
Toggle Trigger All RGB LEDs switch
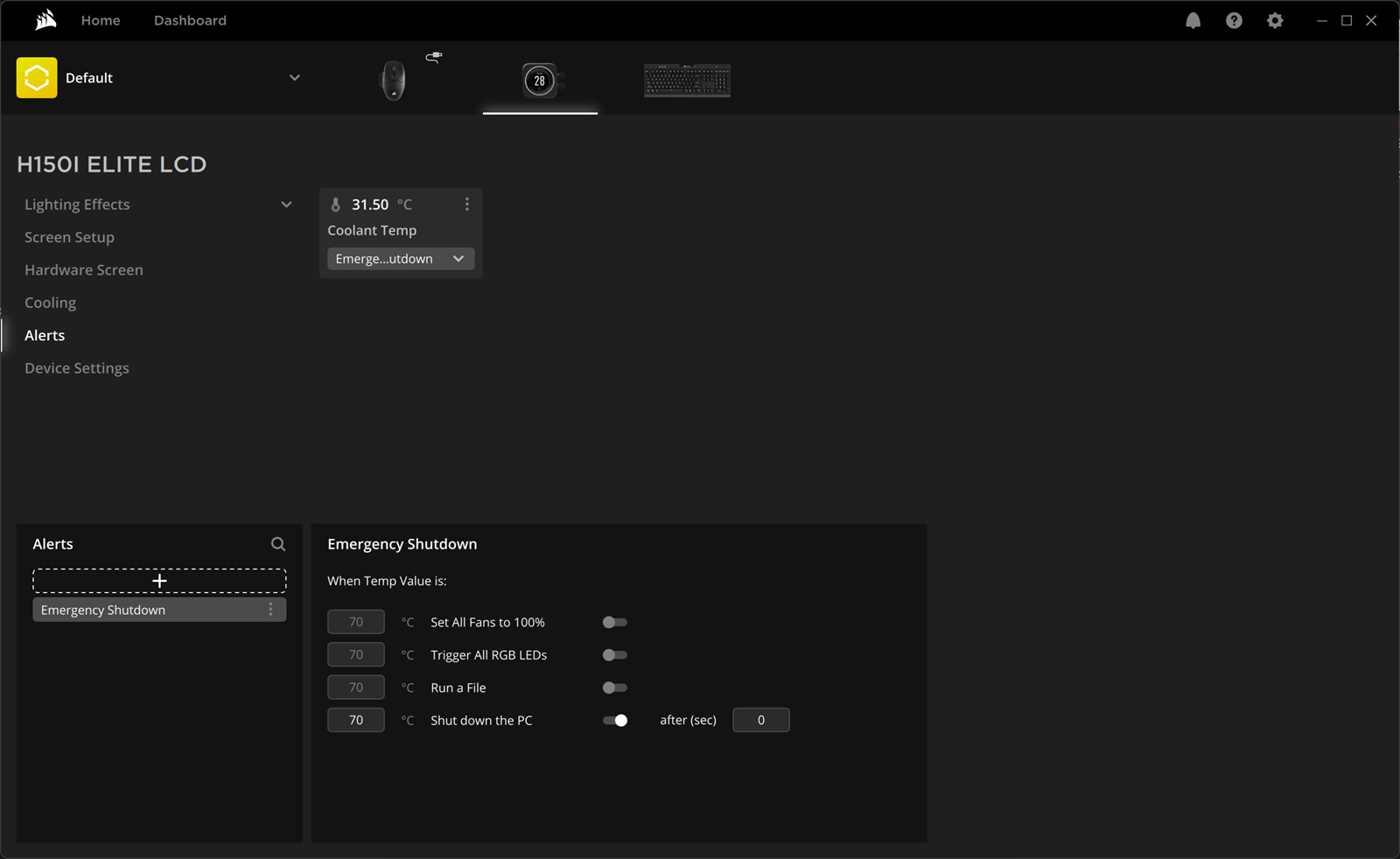[615, 655]
